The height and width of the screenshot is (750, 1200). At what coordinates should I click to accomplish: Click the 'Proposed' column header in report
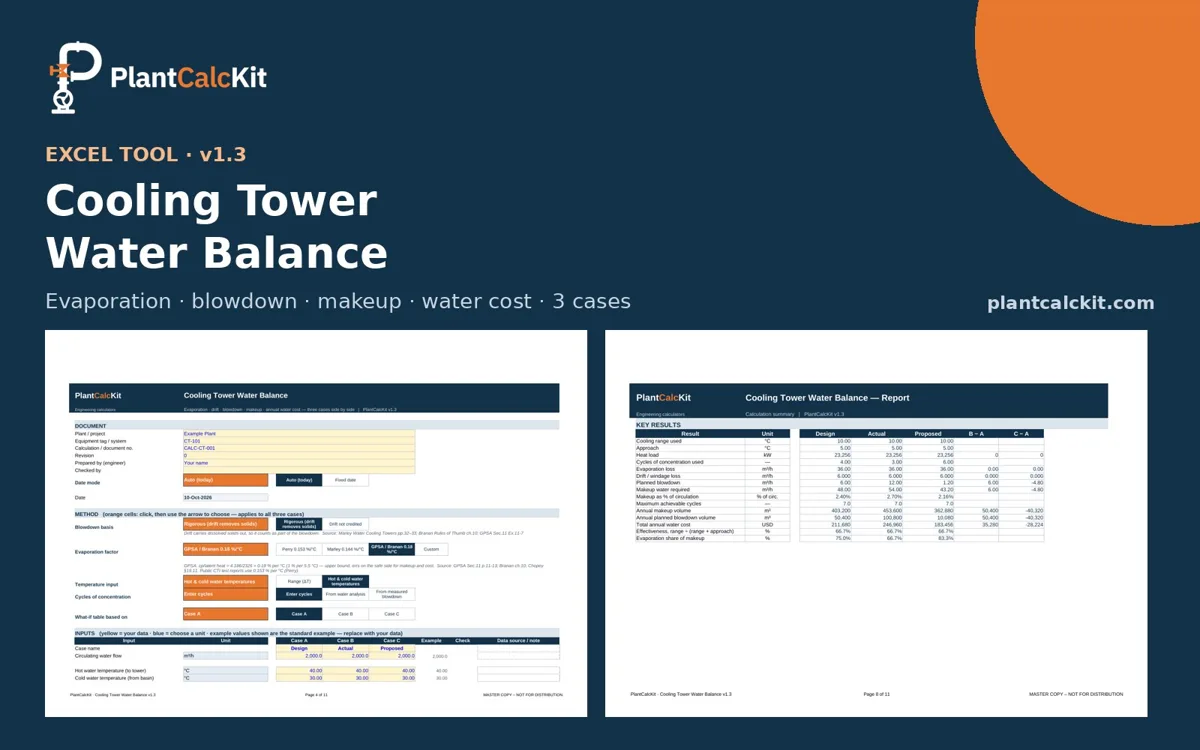point(928,434)
